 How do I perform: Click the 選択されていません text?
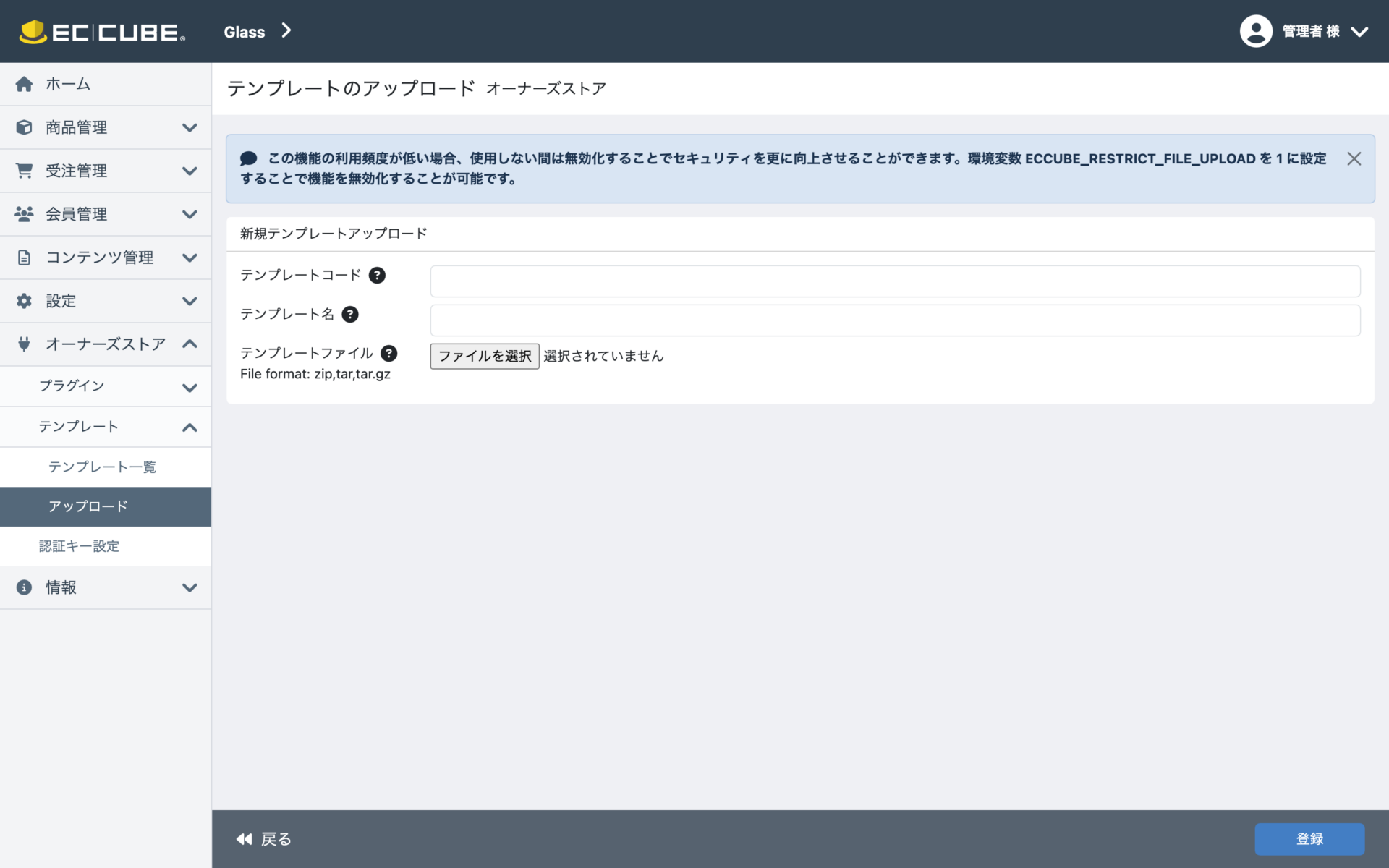click(603, 356)
